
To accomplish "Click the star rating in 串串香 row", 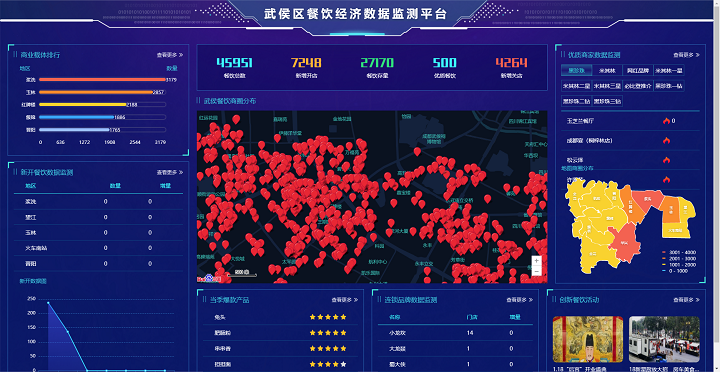I will coord(328,348).
